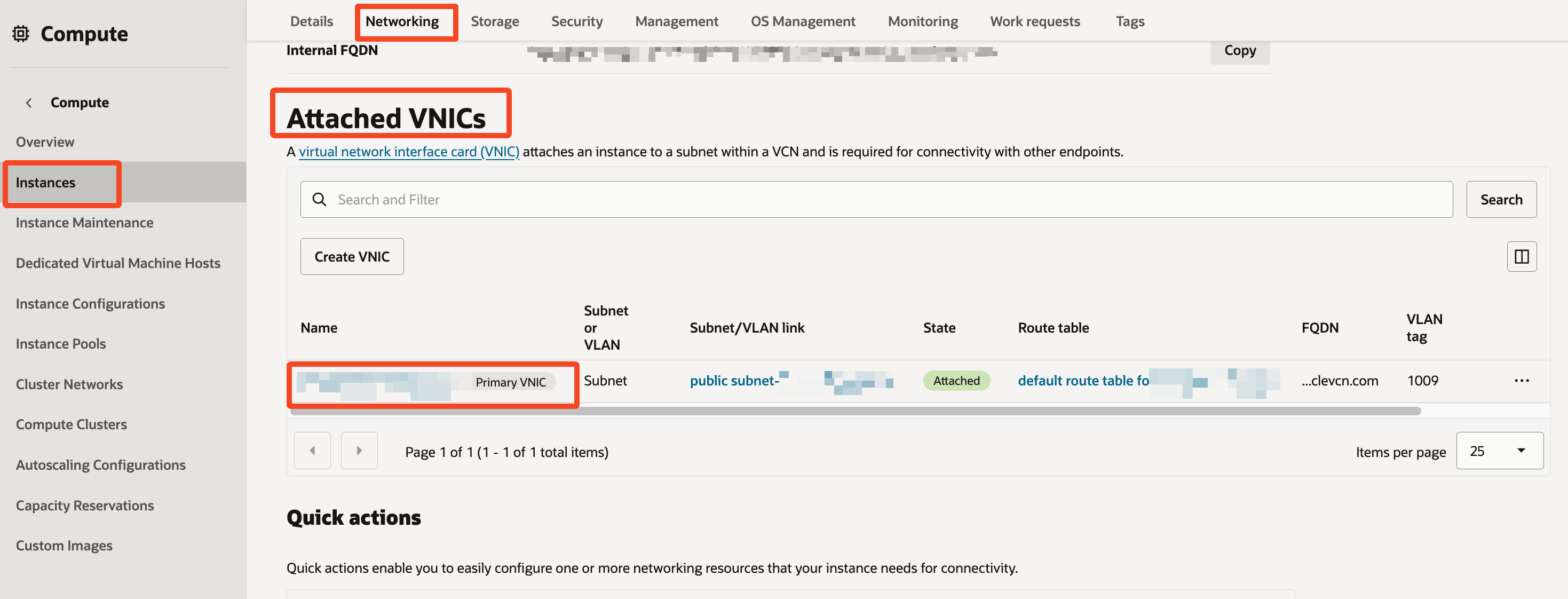This screenshot has width=1568, height=599.
Task: Copy the Internal FQDN value
Action: 1239,51
